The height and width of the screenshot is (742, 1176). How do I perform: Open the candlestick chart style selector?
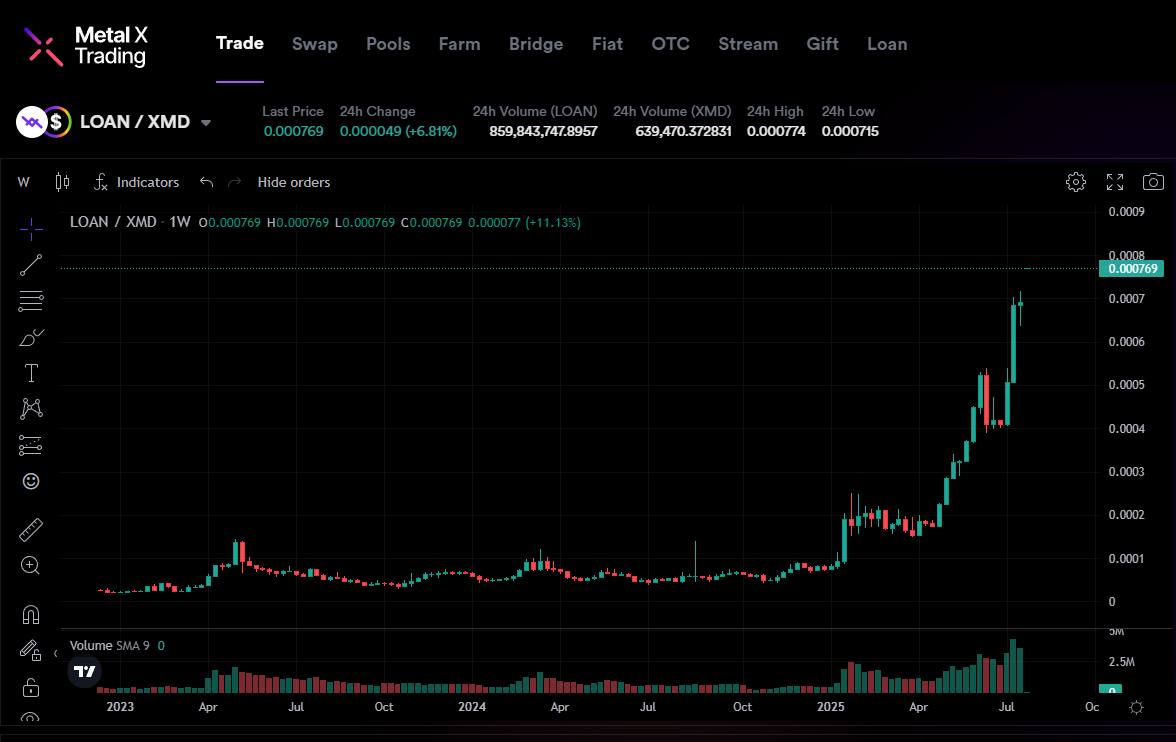pyautogui.click(x=62, y=182)
